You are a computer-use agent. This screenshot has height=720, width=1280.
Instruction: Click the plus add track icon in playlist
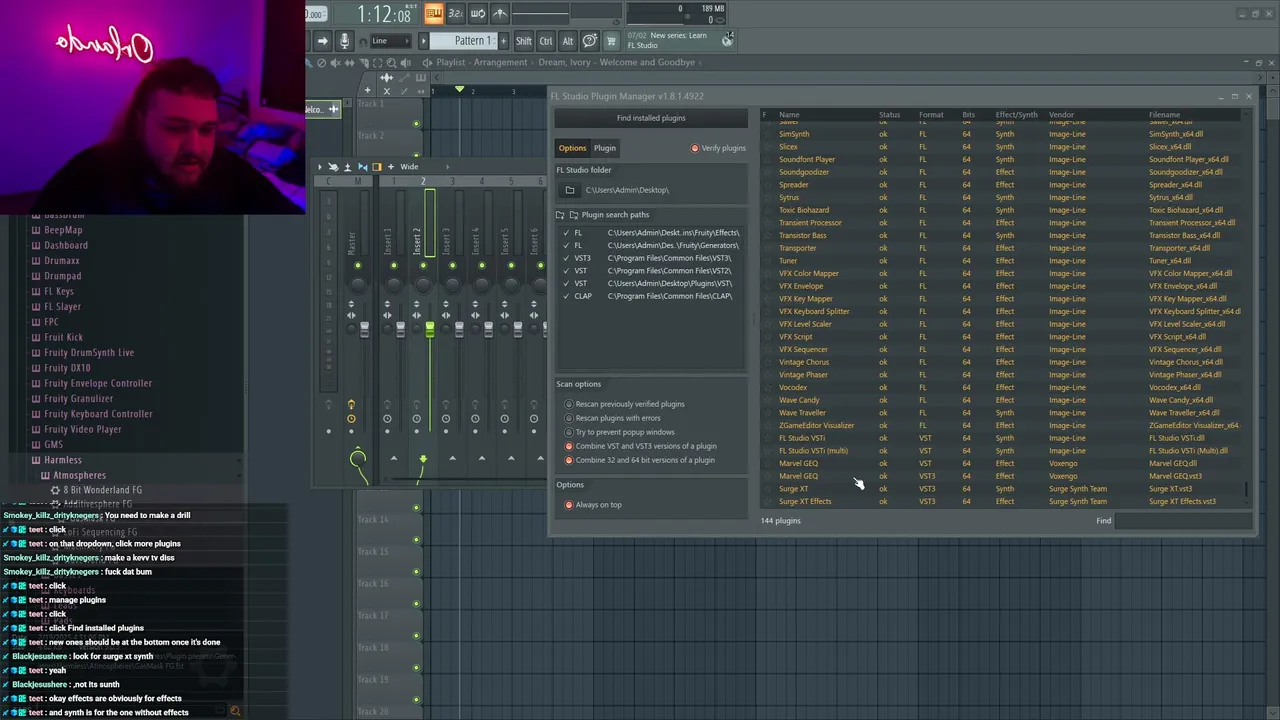[368, 90]
